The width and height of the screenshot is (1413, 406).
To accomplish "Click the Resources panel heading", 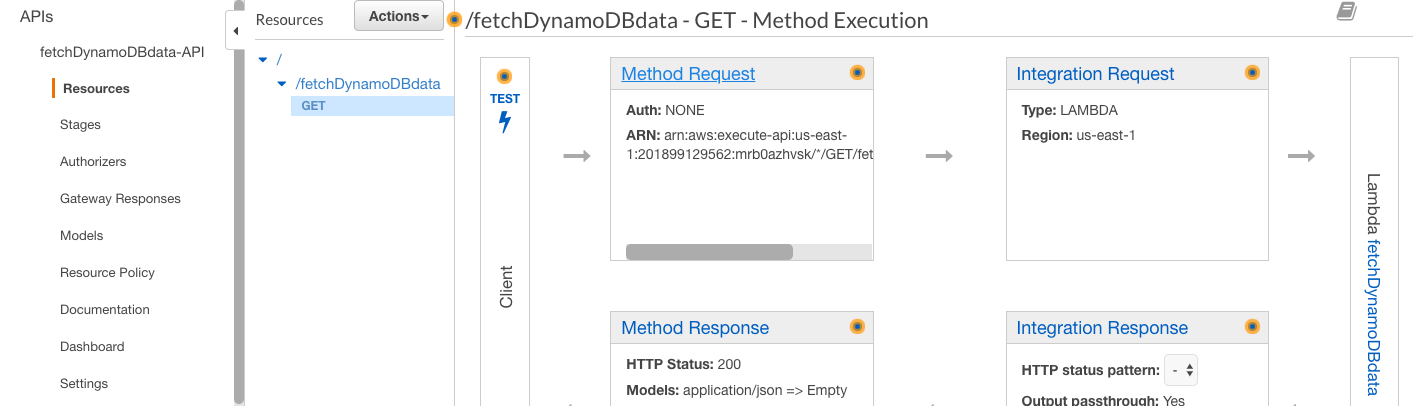I will [x=289, y=19].
